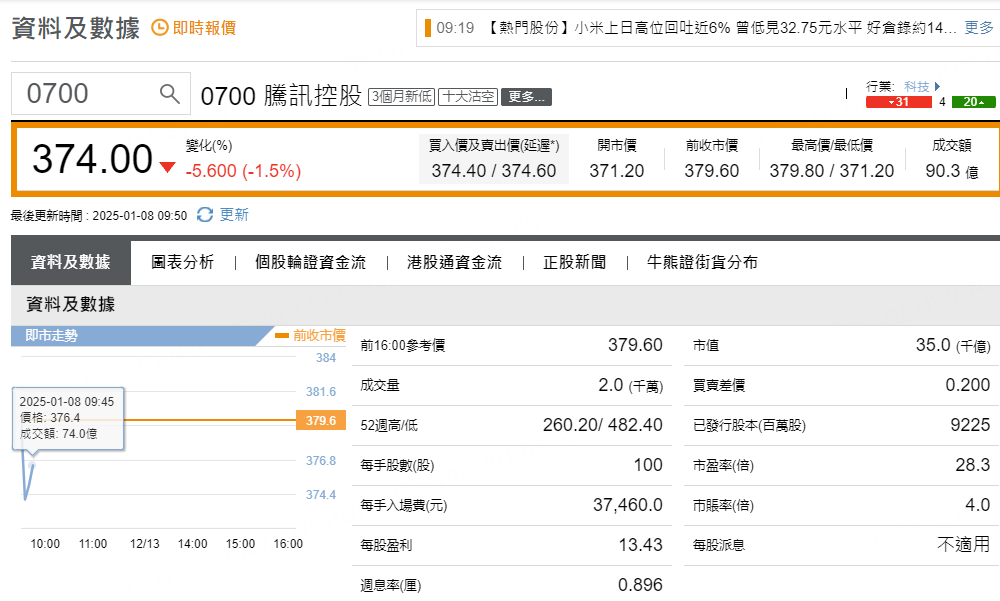This screenshot has width=1000, height=601.
Task: Click the red -31 decliners bar
Action: (899, 102)
